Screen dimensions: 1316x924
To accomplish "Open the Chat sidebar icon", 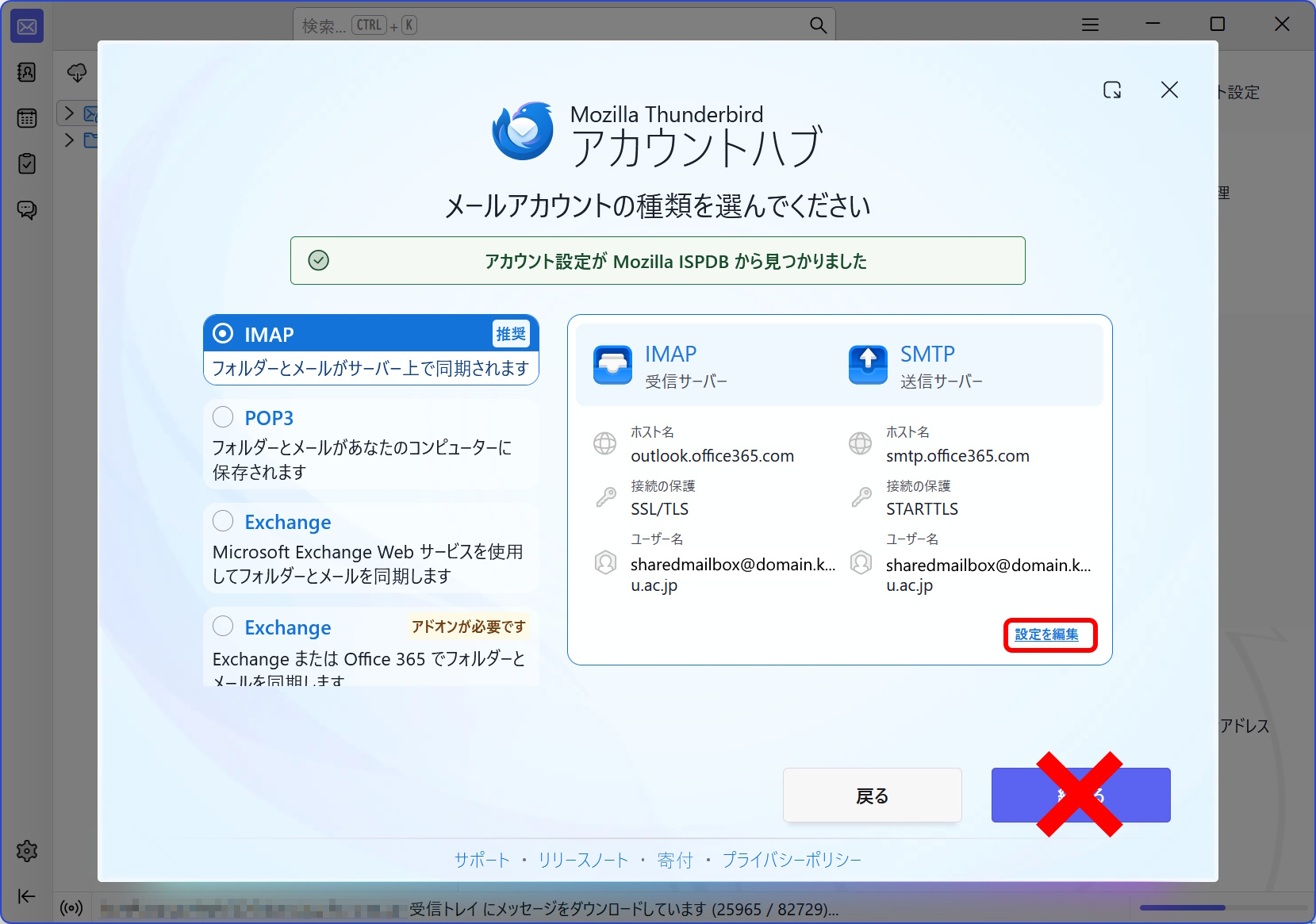I will click(x=27, y=210).
